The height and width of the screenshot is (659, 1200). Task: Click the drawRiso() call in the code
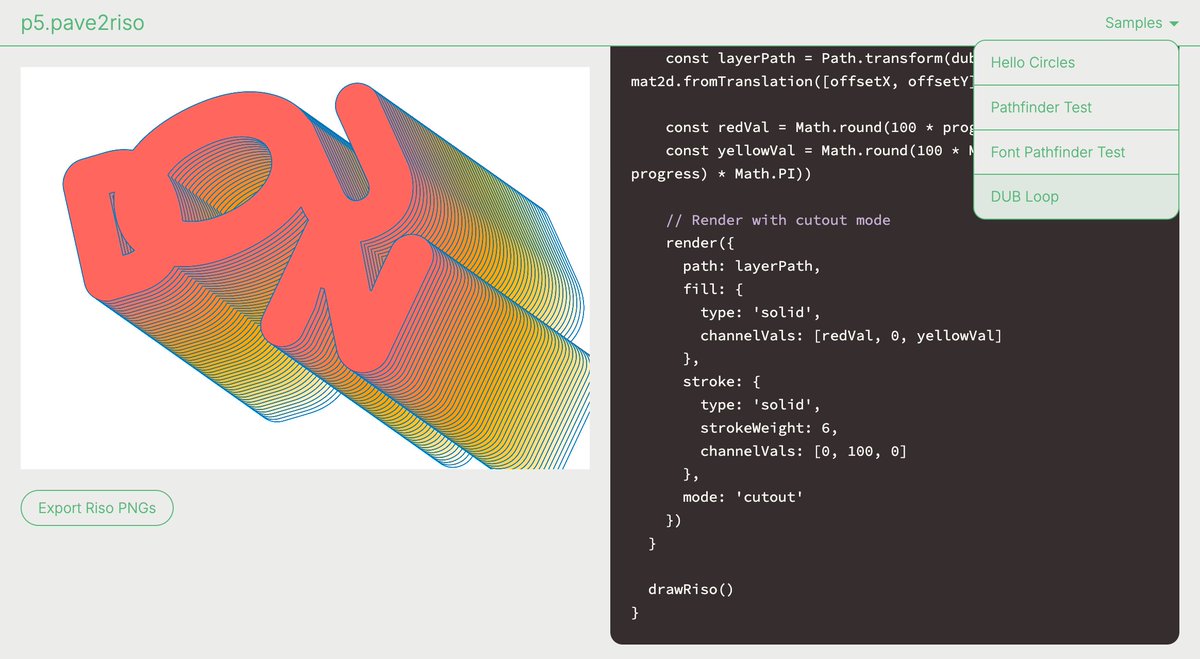click(690, 589)
